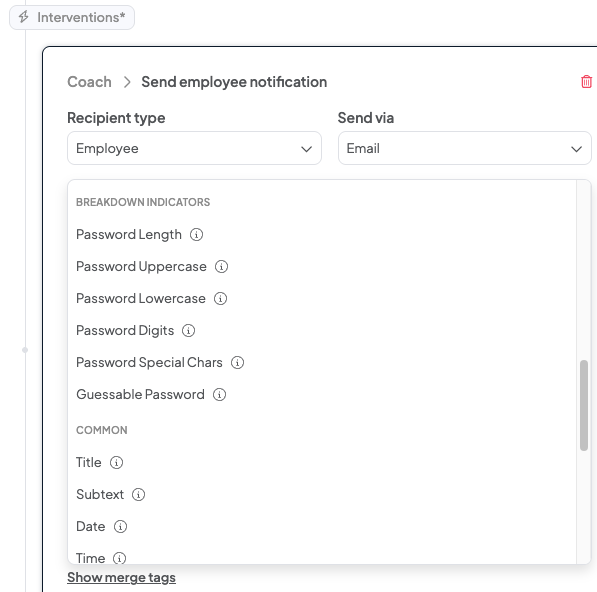Click info icon beside Subtext
597x592 pixels.
coord(138,495)
